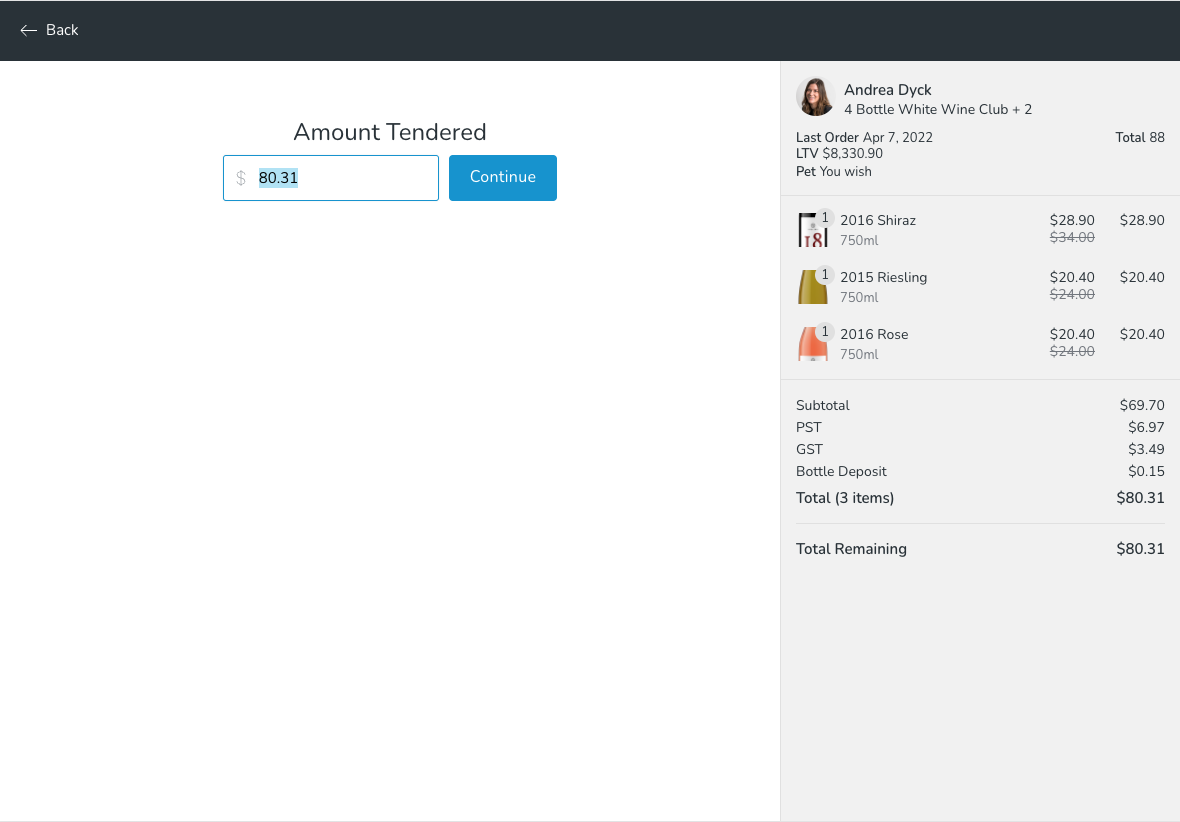Select the customer name Andrea Dyck
The width and height of the screenshot is (1180, 822).
click(887, 90)
